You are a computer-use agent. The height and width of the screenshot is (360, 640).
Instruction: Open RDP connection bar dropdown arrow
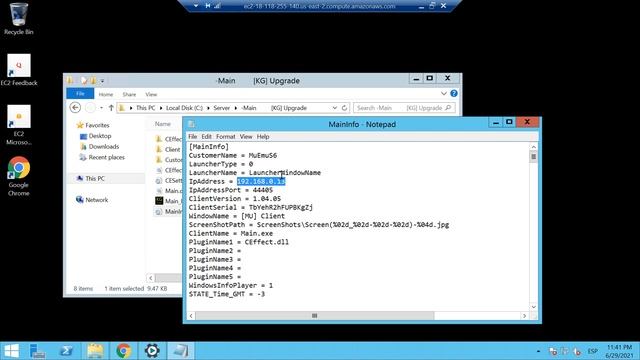click(x=196, y=6)
